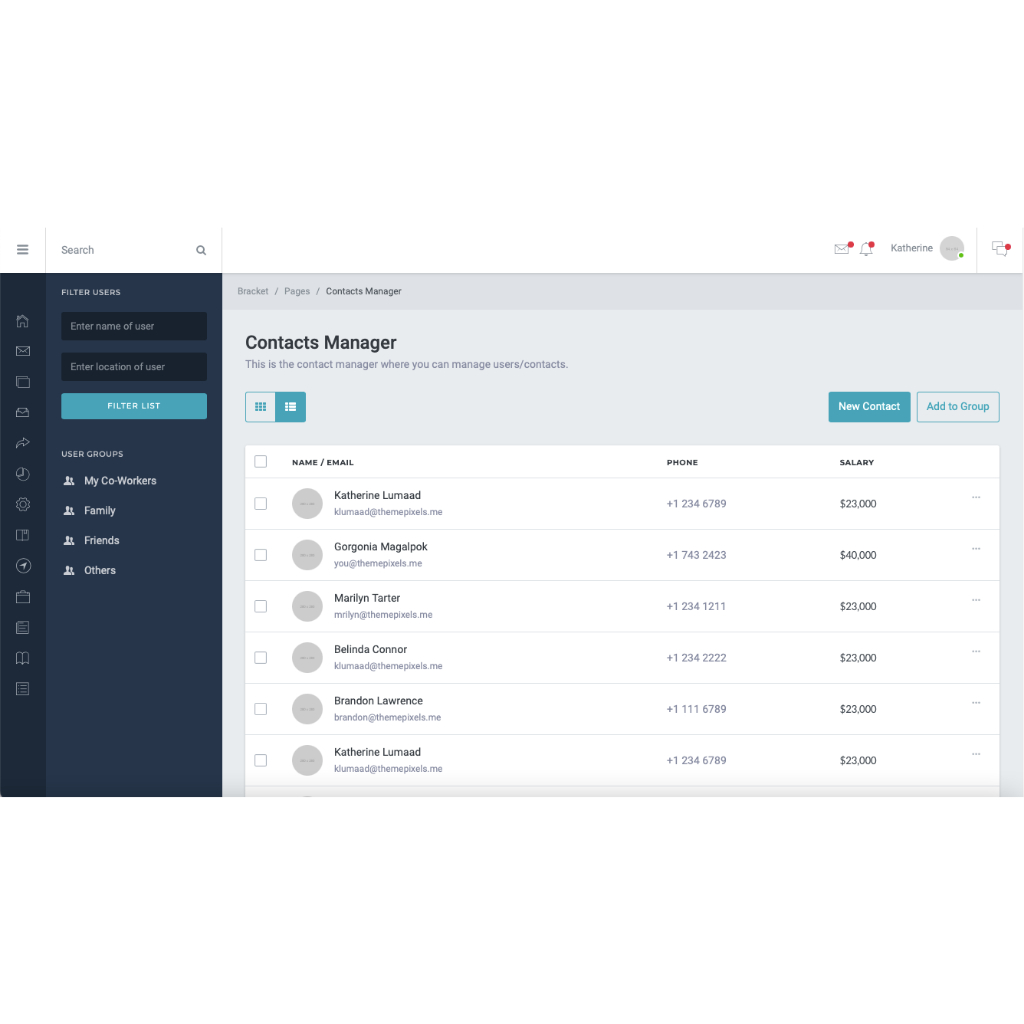Click phone number +1 743 2423
The width and height of the screenshot is (1024, 1024).
pos(696,555)
